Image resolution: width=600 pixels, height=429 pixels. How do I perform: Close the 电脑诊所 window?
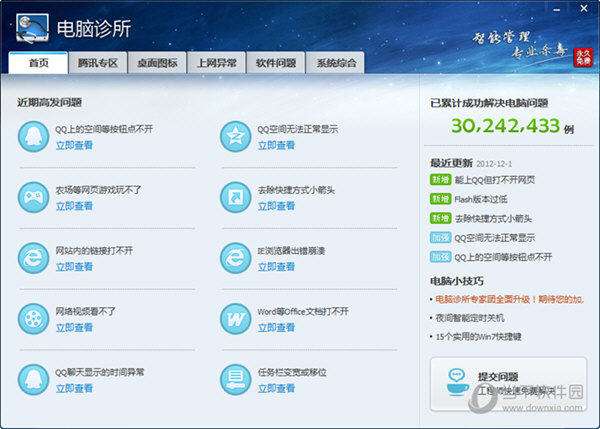(584, 8)
